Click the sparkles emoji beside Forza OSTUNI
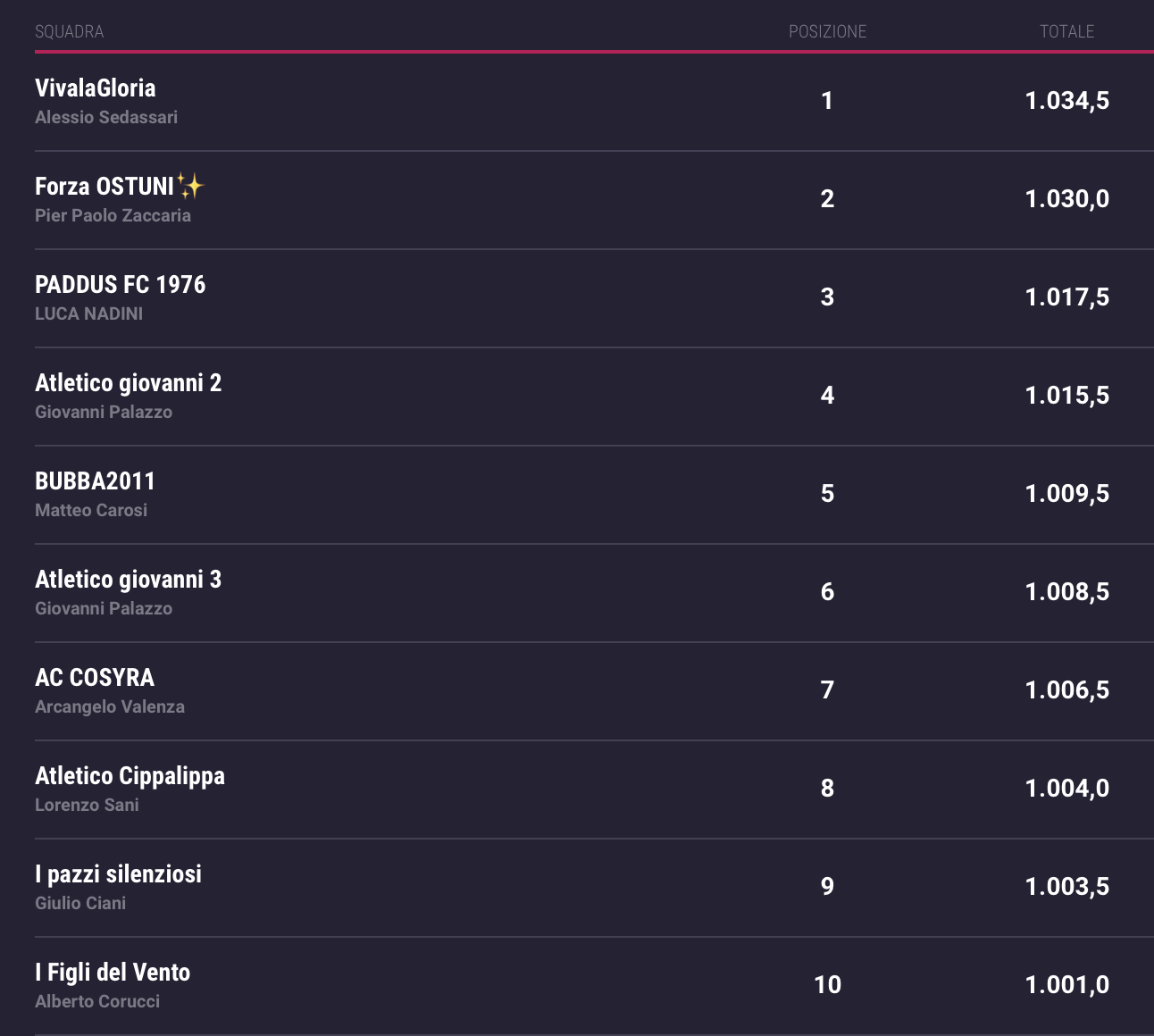The image size is (1154, 1036). [x=190, y=186]
